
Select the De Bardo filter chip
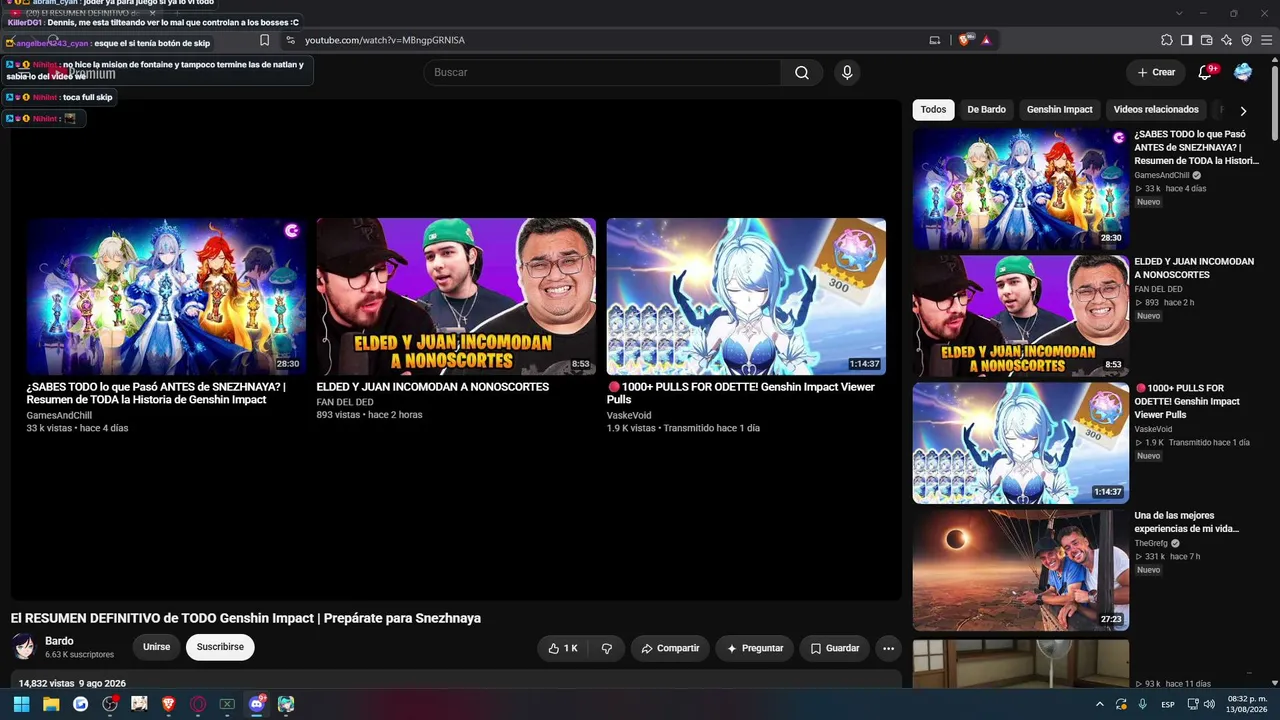[x=986, y=110]
